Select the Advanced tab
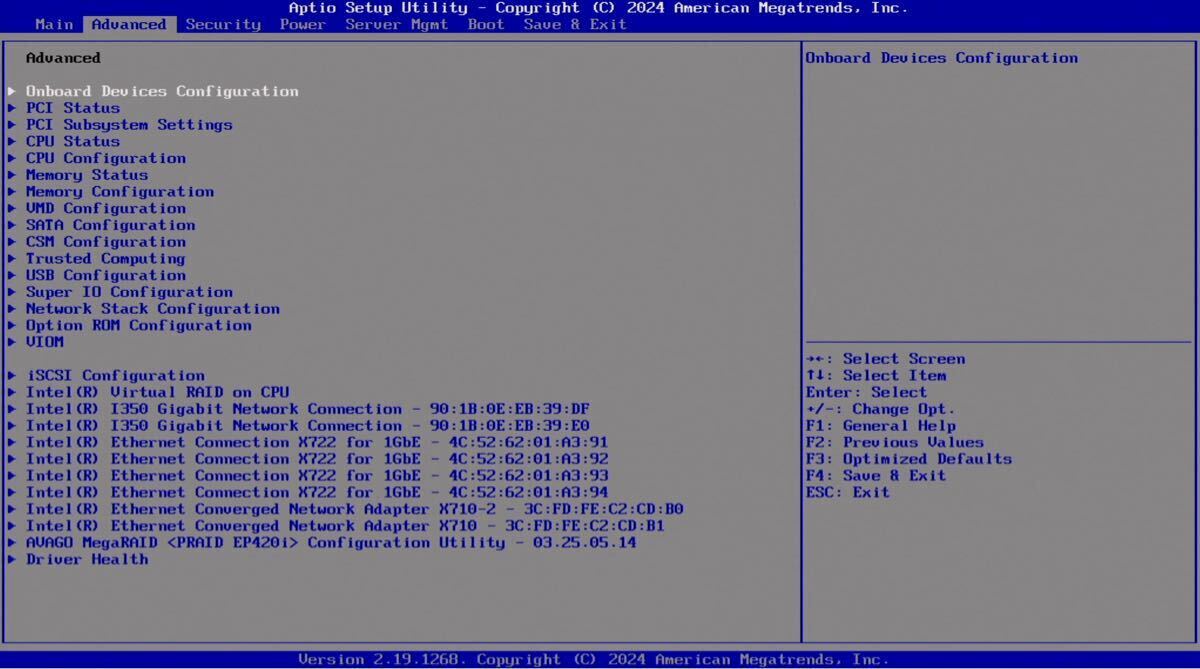 tap(129, 24)
